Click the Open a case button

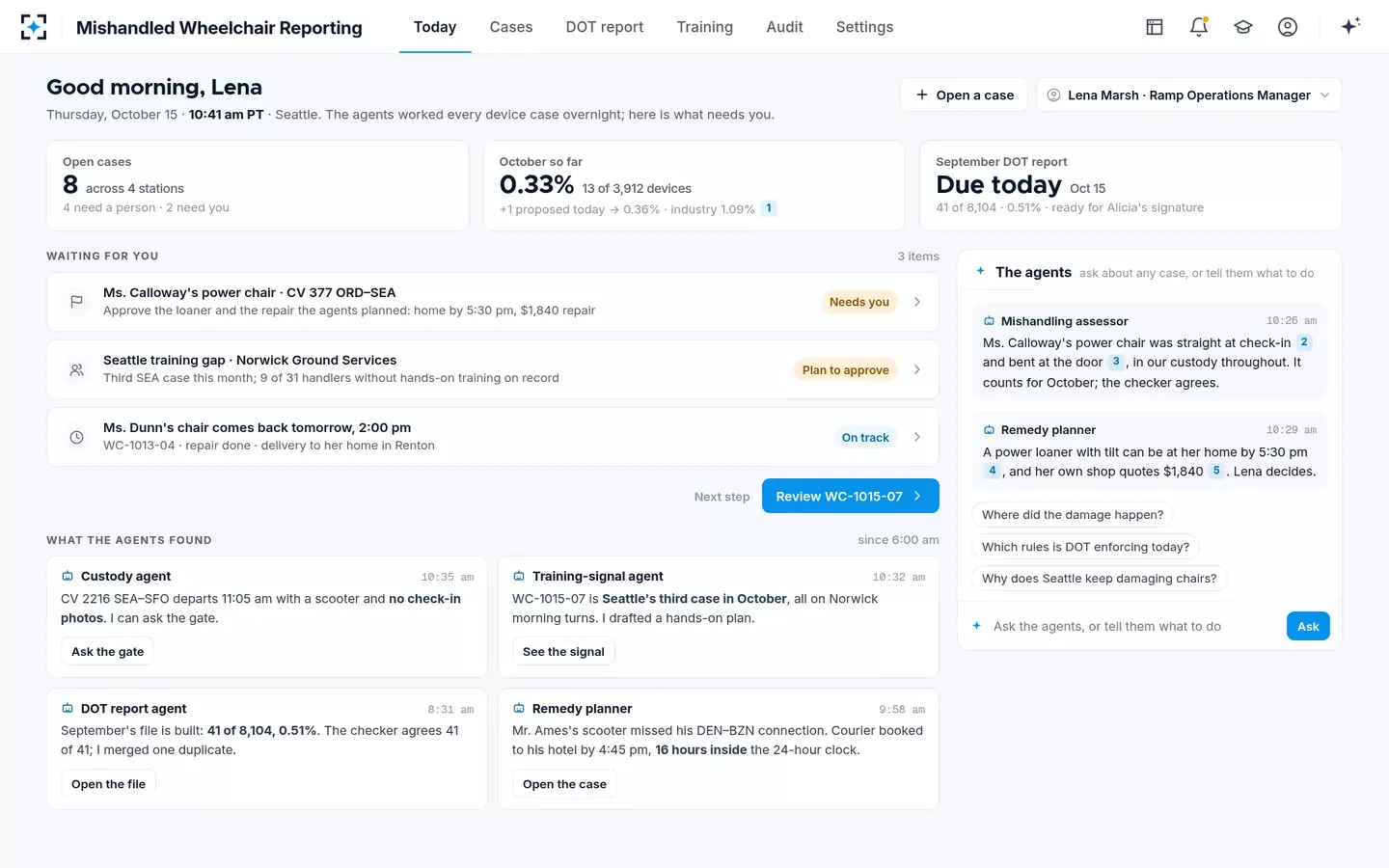pos(964,95)
